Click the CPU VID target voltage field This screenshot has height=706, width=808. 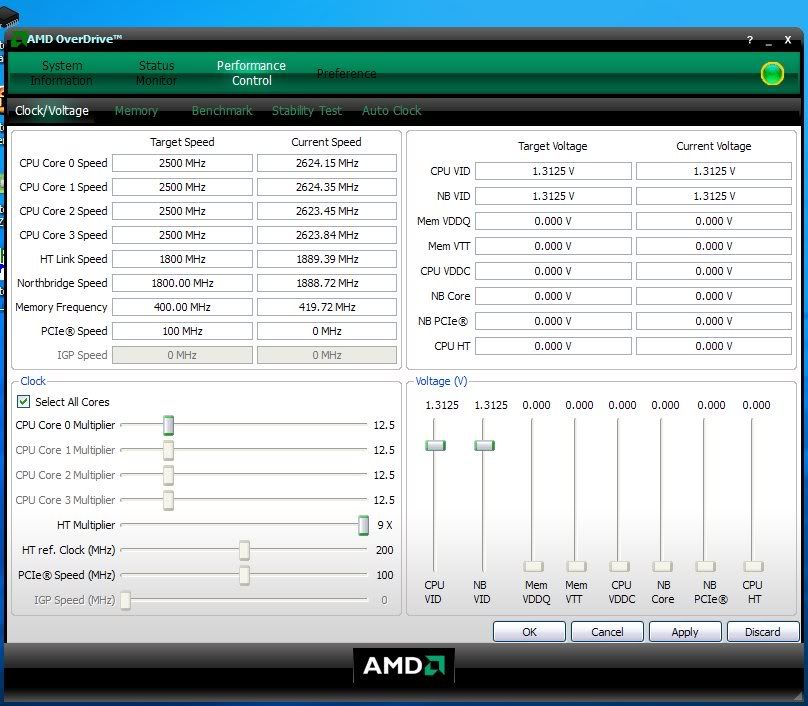(x=553, y=171)
